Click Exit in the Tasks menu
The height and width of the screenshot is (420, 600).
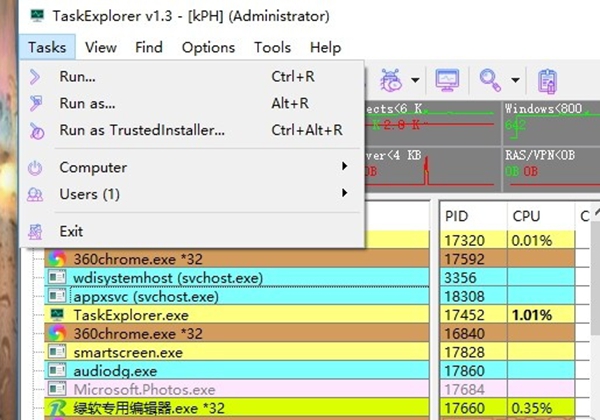tap(191, 231)
